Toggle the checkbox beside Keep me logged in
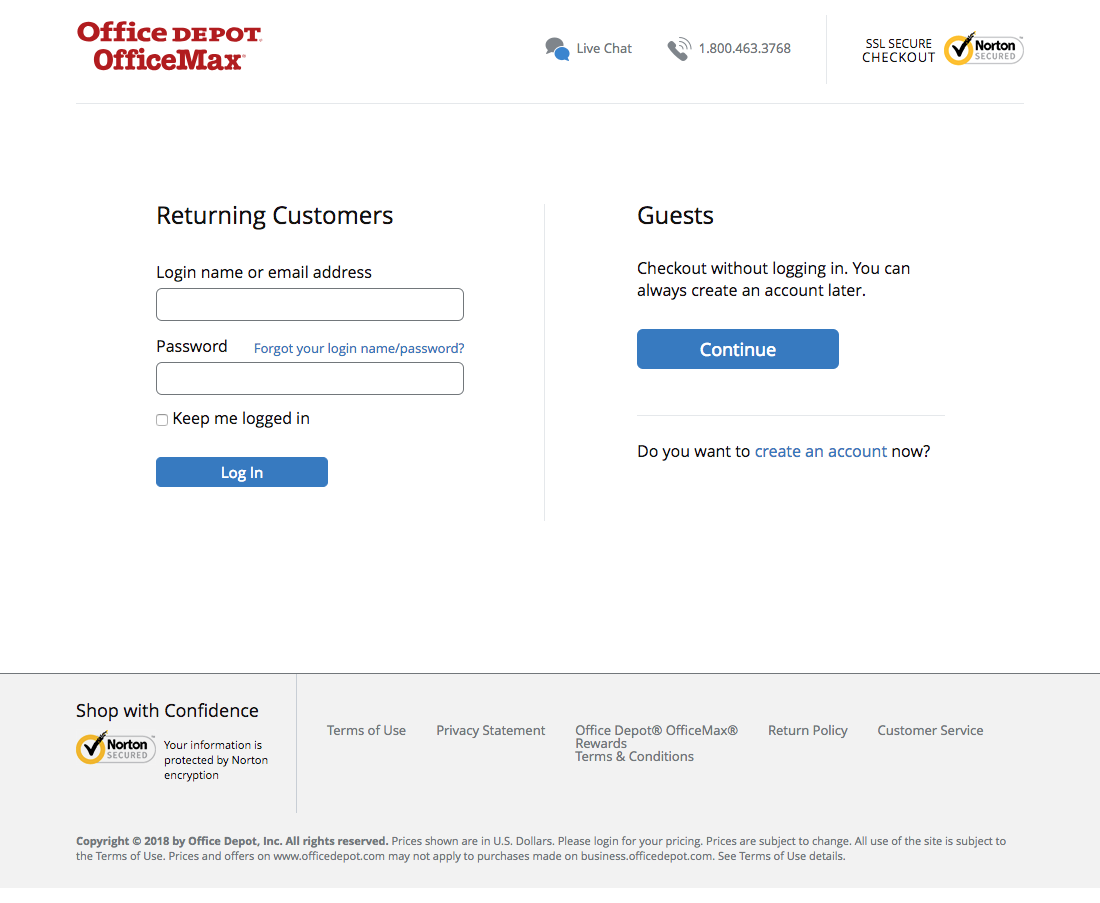 pyautogui.click(x=161, y=419)
